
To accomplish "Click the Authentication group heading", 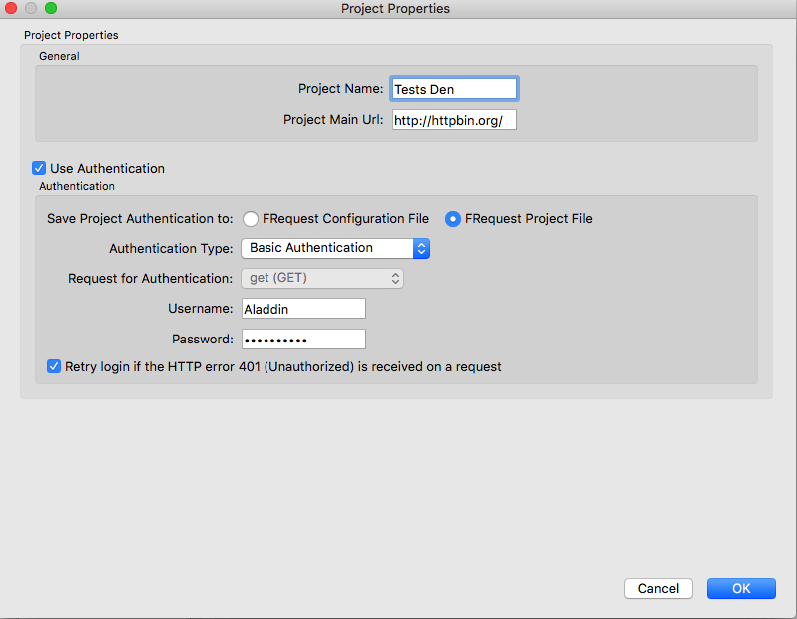I will click(77, 186).
